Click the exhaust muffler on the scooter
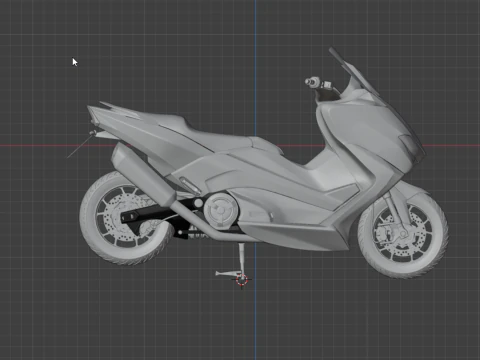This screenshot has width=480, height=360. pyautogui.click(x=144, y=175)
